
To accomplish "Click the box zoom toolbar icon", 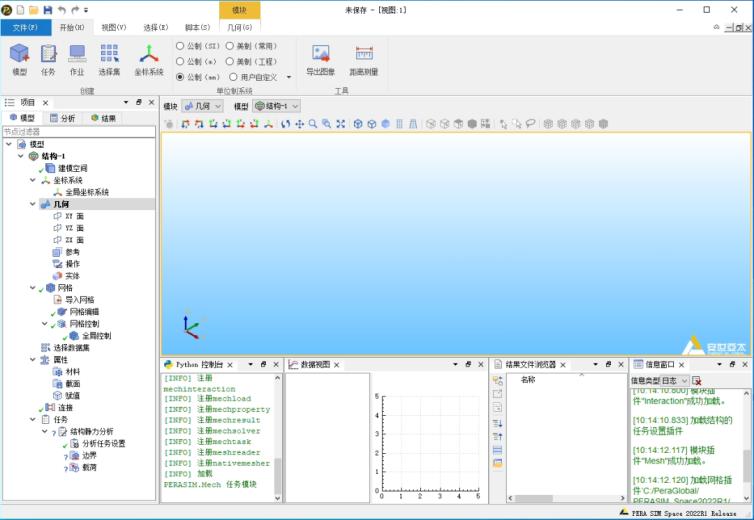I will coord(327,124).
